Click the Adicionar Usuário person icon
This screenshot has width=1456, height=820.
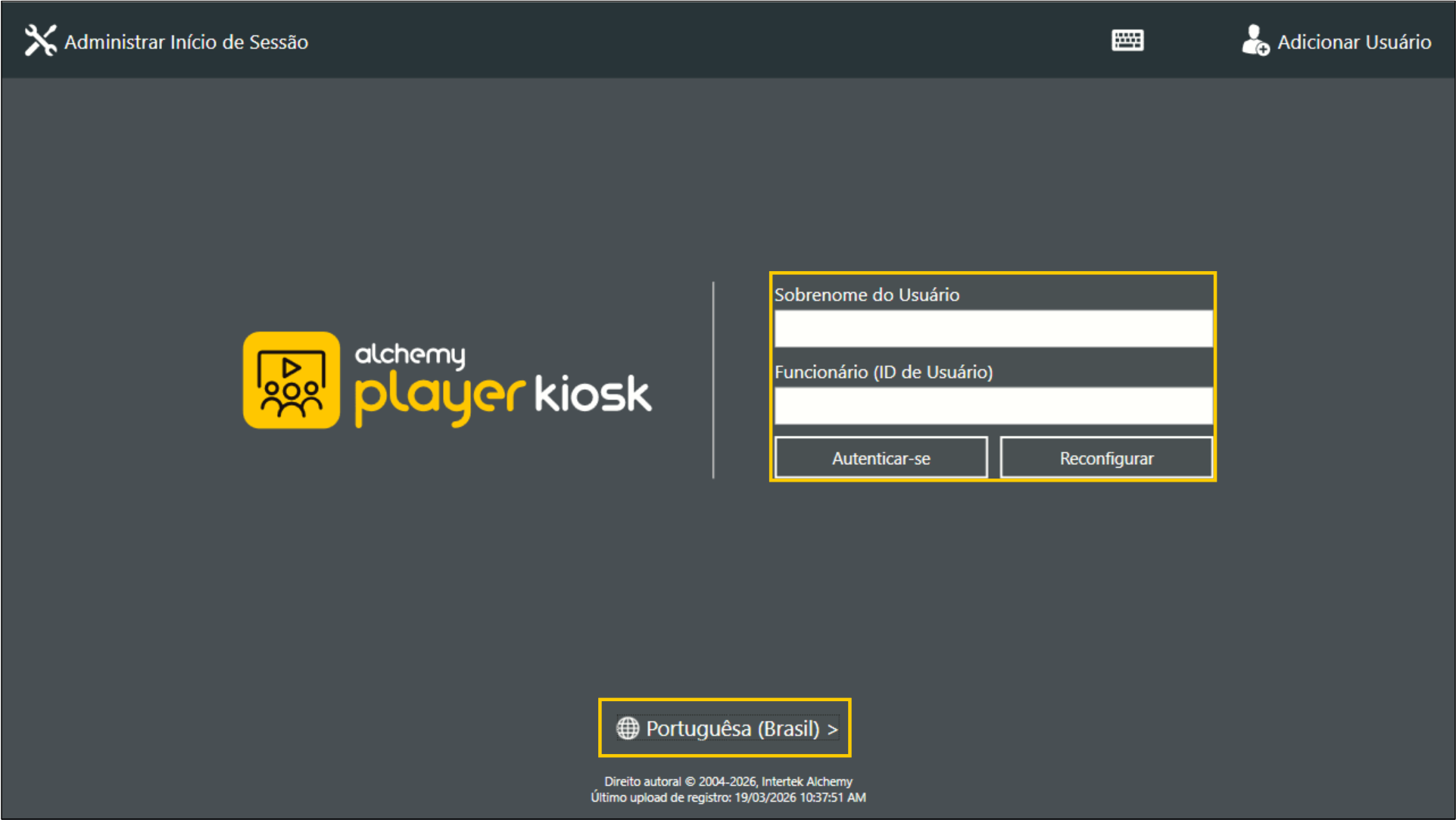coord(1254,40)
